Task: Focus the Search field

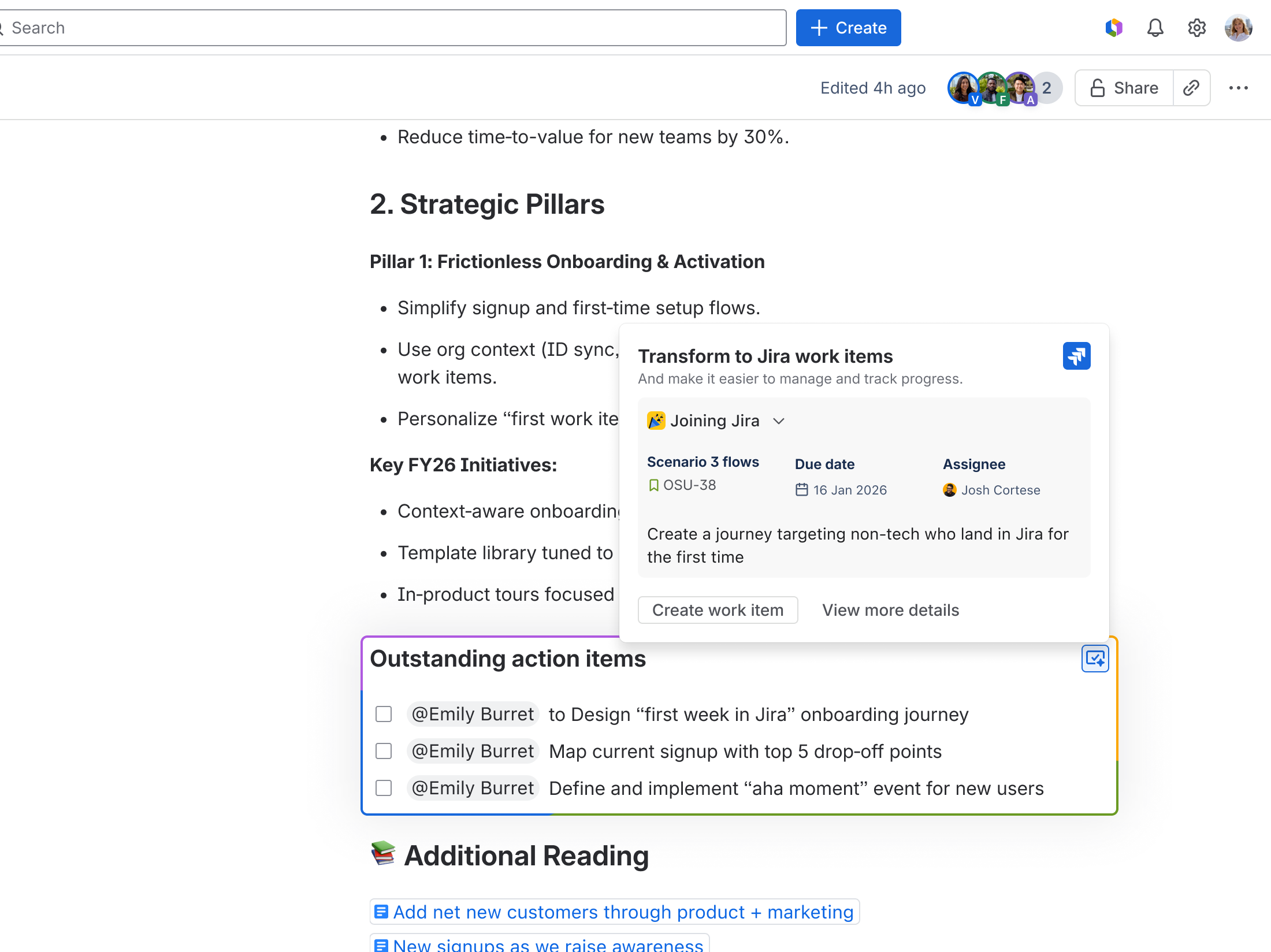Action: [x=393, y=28]
